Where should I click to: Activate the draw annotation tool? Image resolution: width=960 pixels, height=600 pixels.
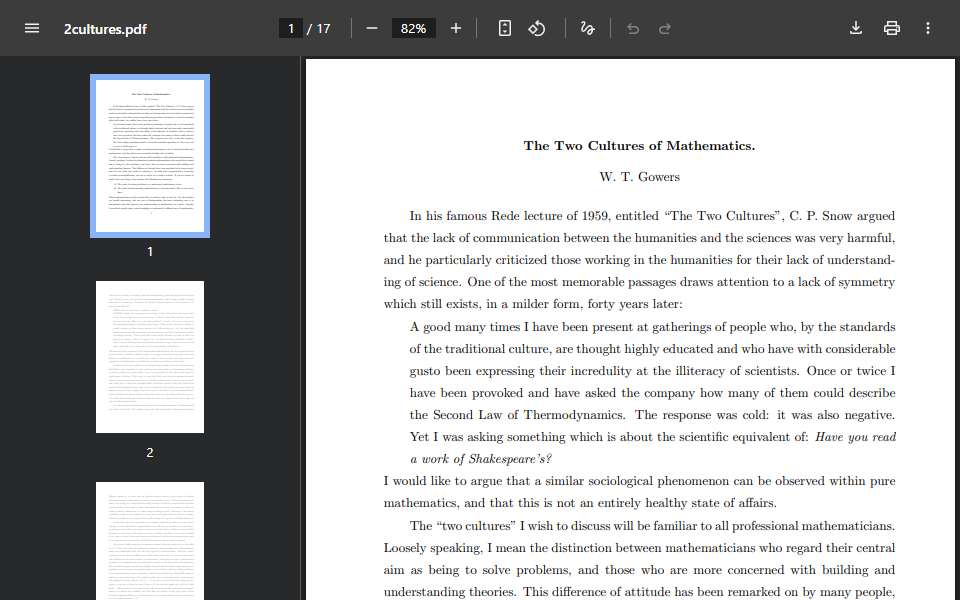coord(588,28)
